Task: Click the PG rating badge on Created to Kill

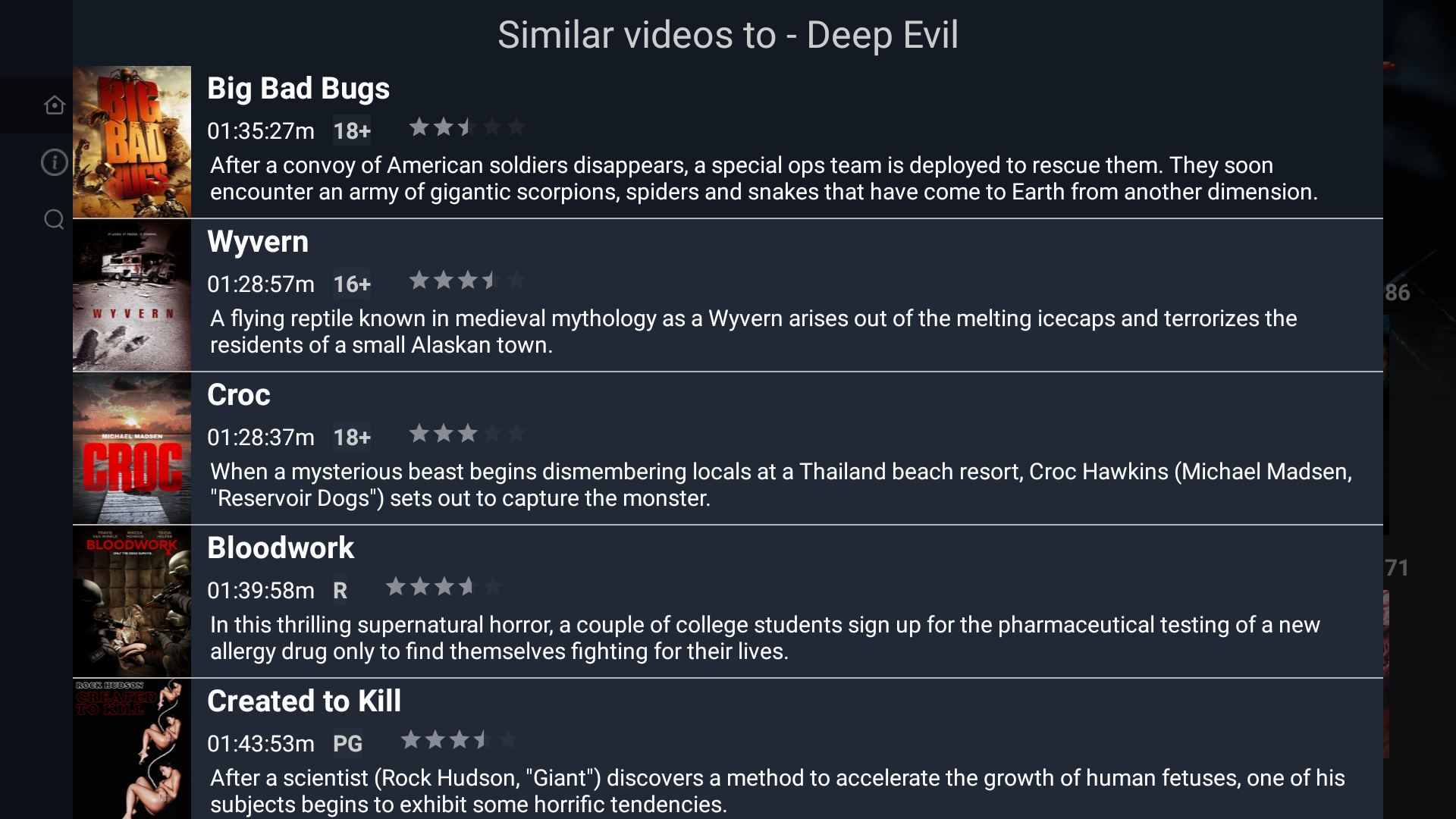Action: (x=347, y=744)
